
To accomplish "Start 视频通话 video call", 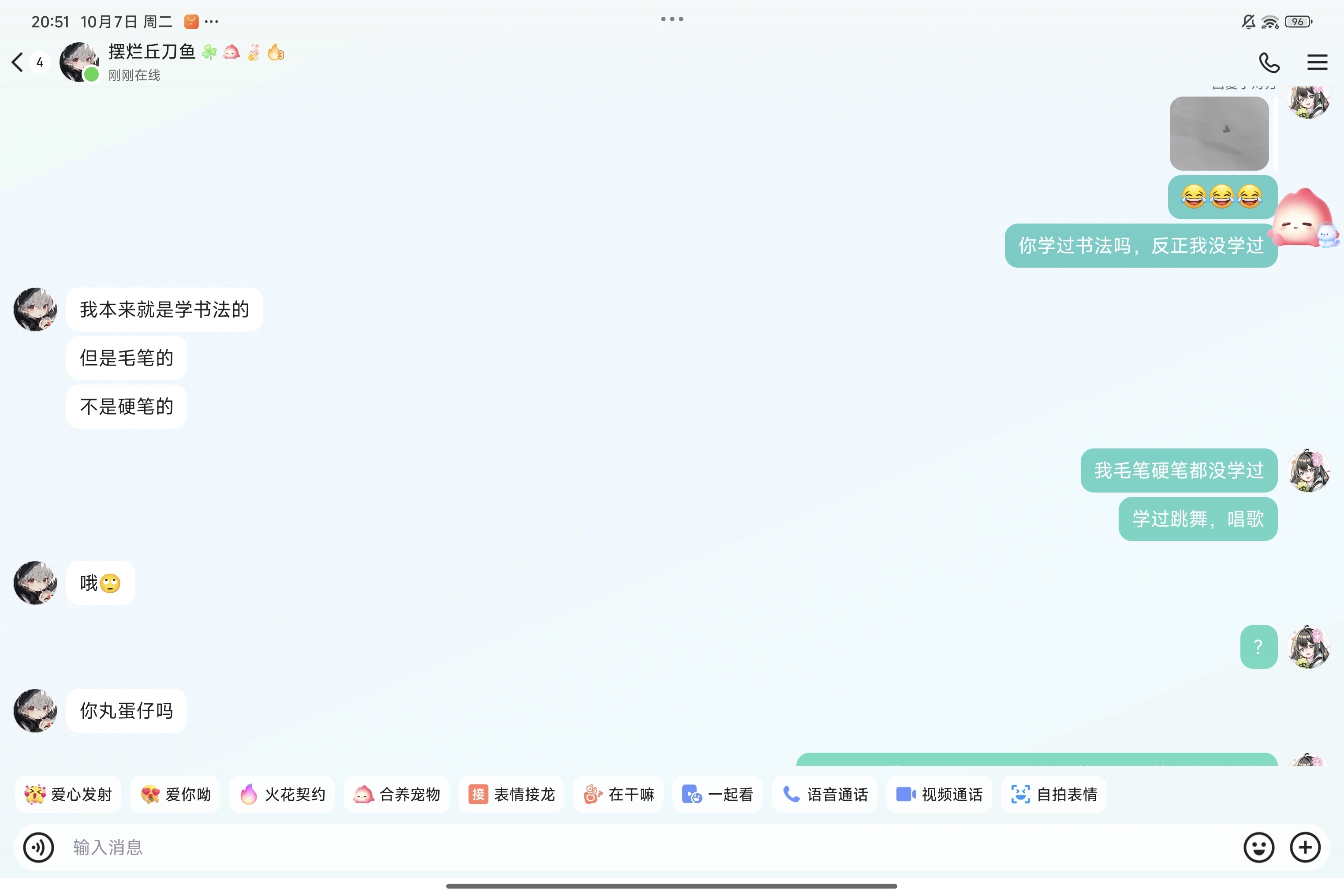I will click(939, 794).
